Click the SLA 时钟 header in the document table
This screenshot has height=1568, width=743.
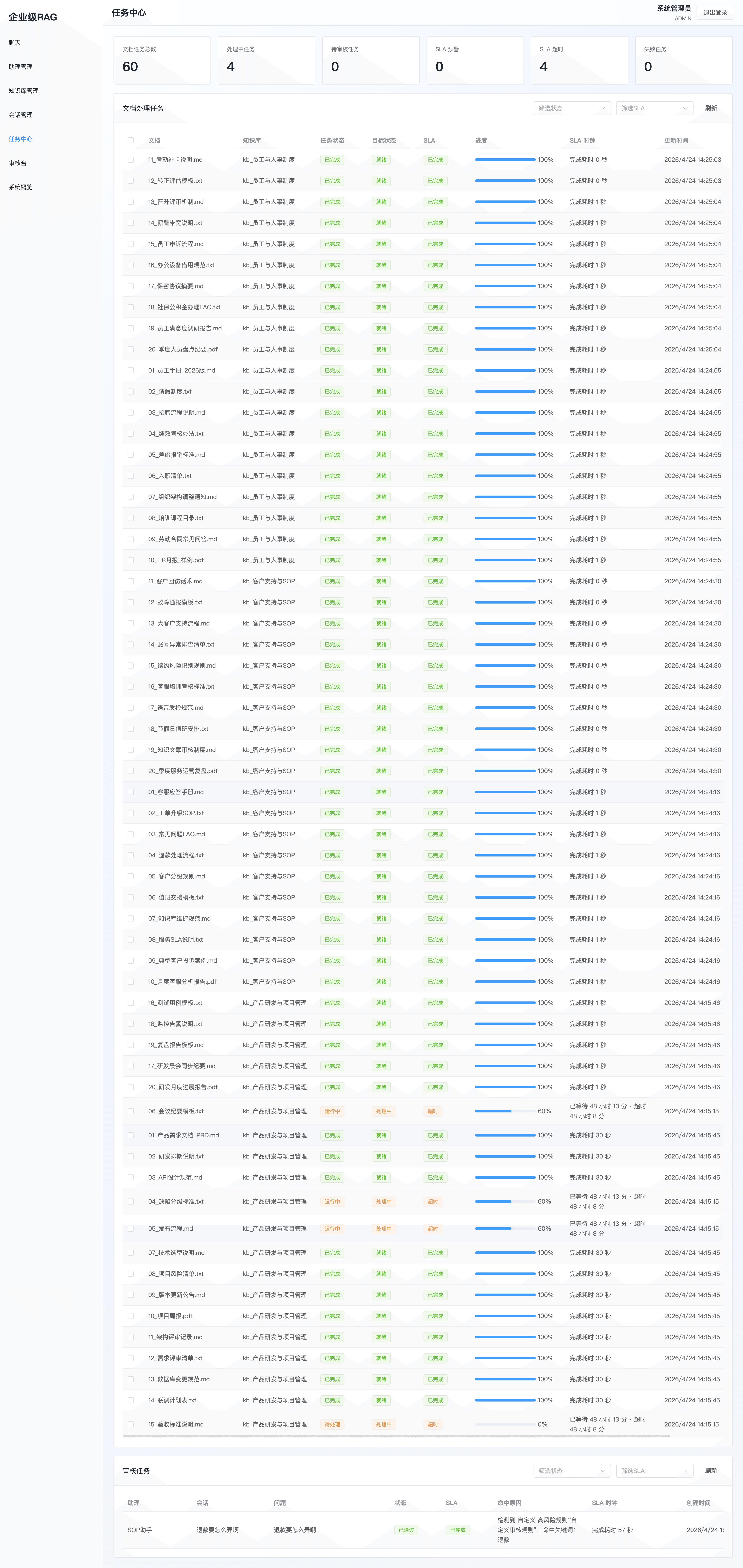[x=582, y=141]
